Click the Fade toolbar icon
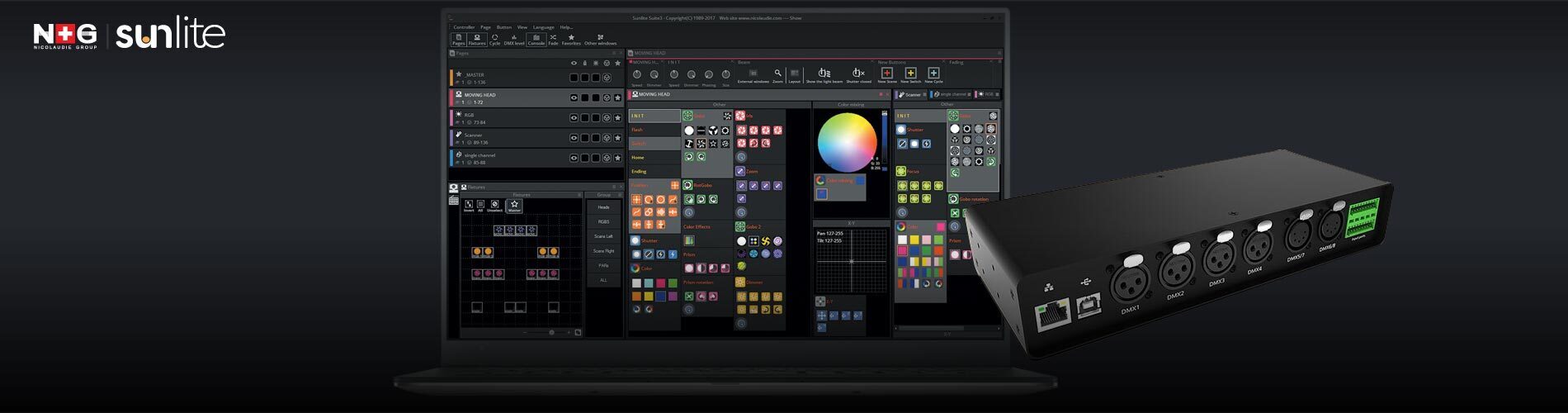 (553, 39)
